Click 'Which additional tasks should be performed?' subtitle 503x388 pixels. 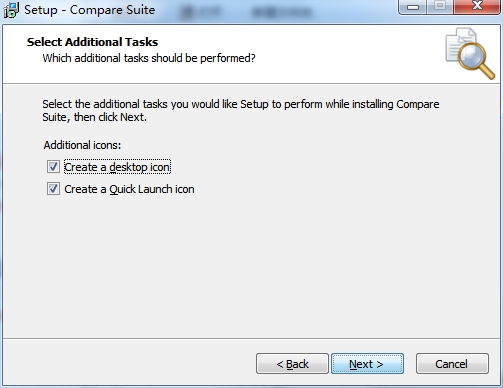pos(149,58)
